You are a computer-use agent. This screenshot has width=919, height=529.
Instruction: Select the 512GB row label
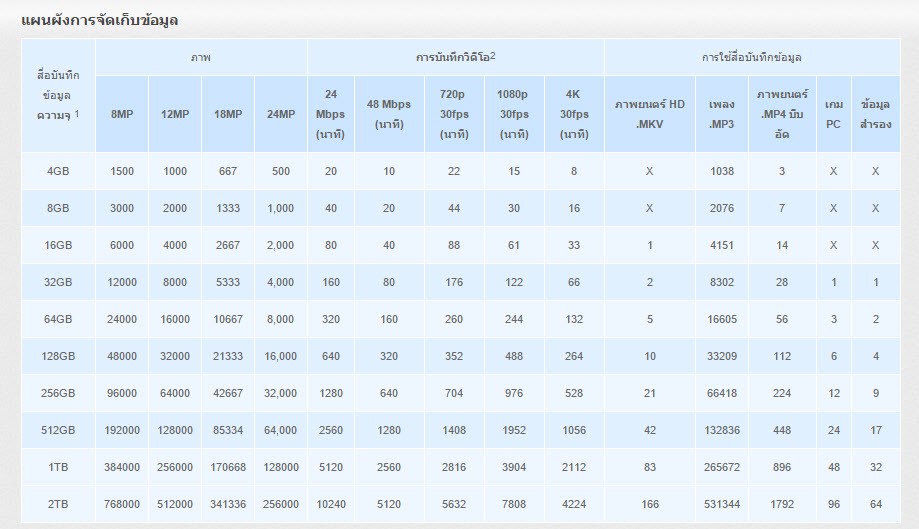[58, 430]
